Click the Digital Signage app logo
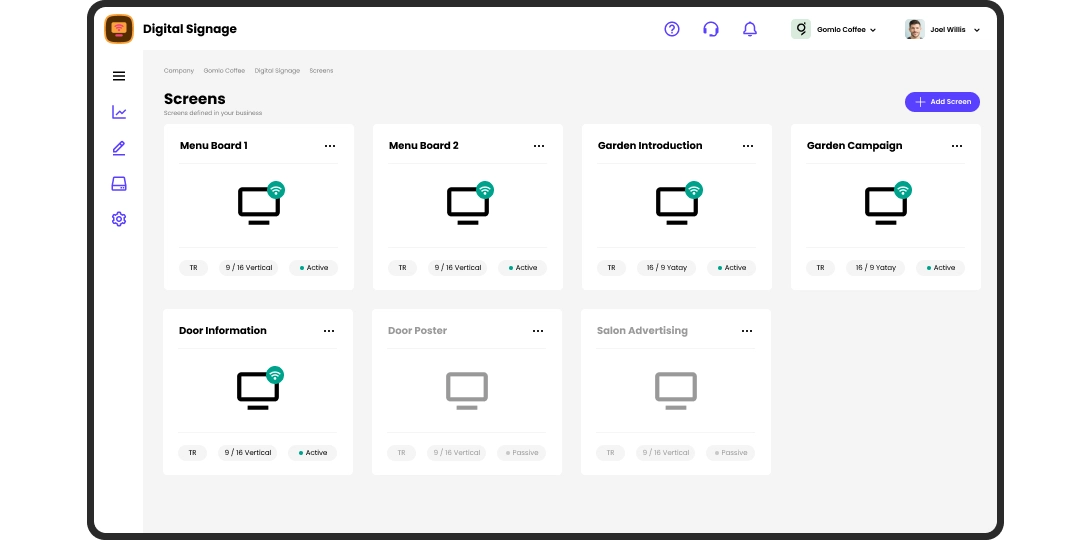The image size is (1092, 540). click(119, 29)
